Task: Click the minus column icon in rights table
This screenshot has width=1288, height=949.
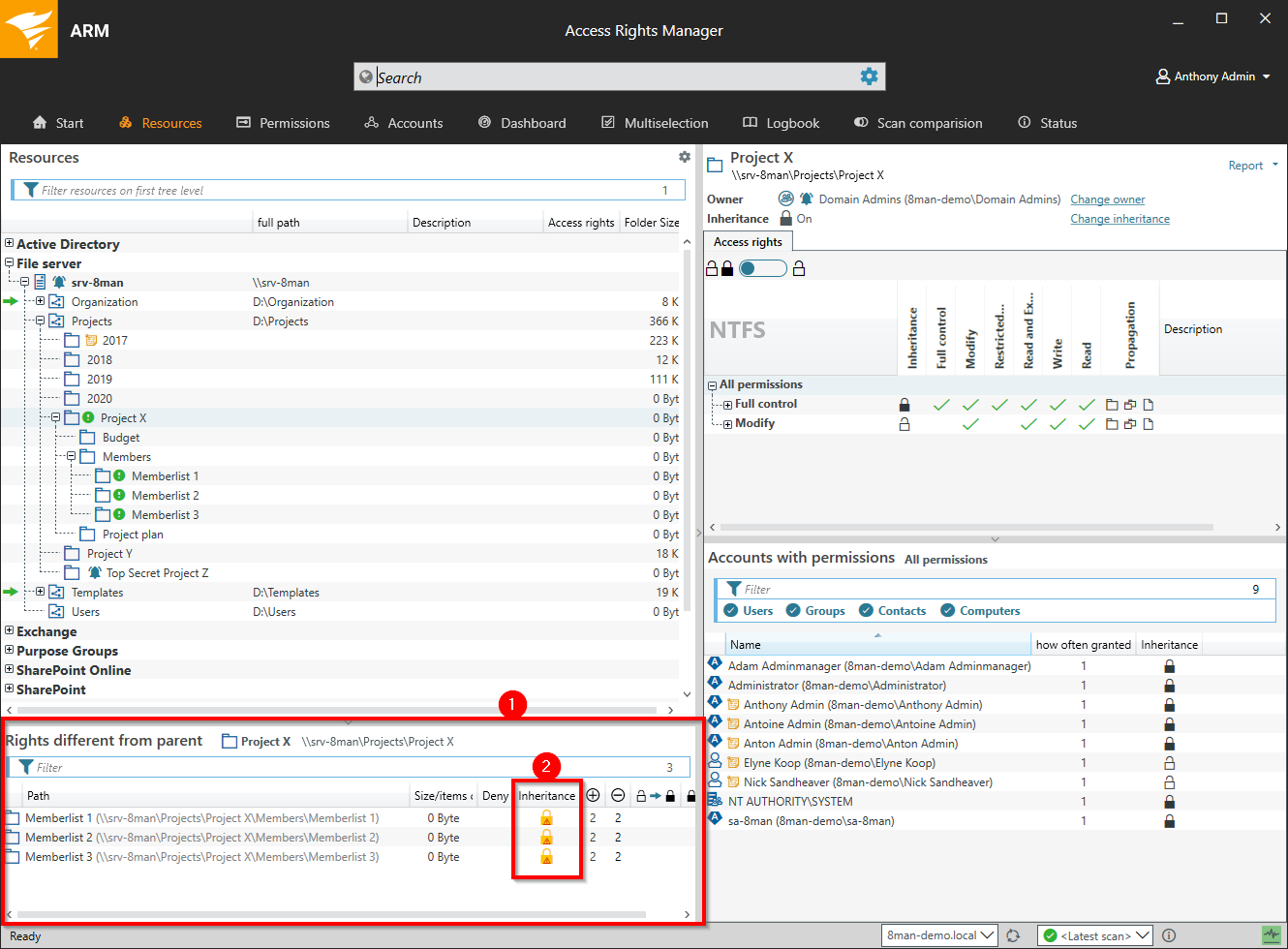Action: 618,795
